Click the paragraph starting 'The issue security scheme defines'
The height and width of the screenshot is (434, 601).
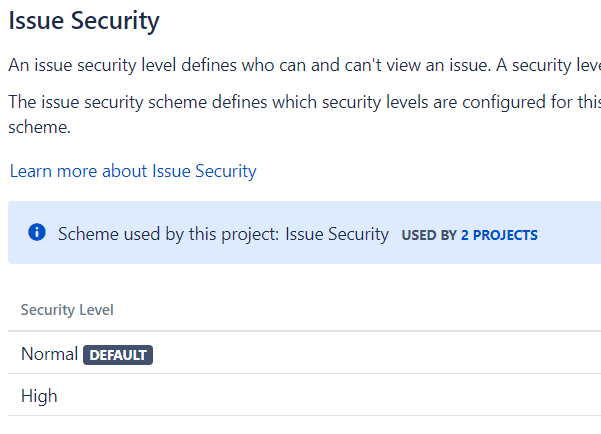tap(304, 114)
